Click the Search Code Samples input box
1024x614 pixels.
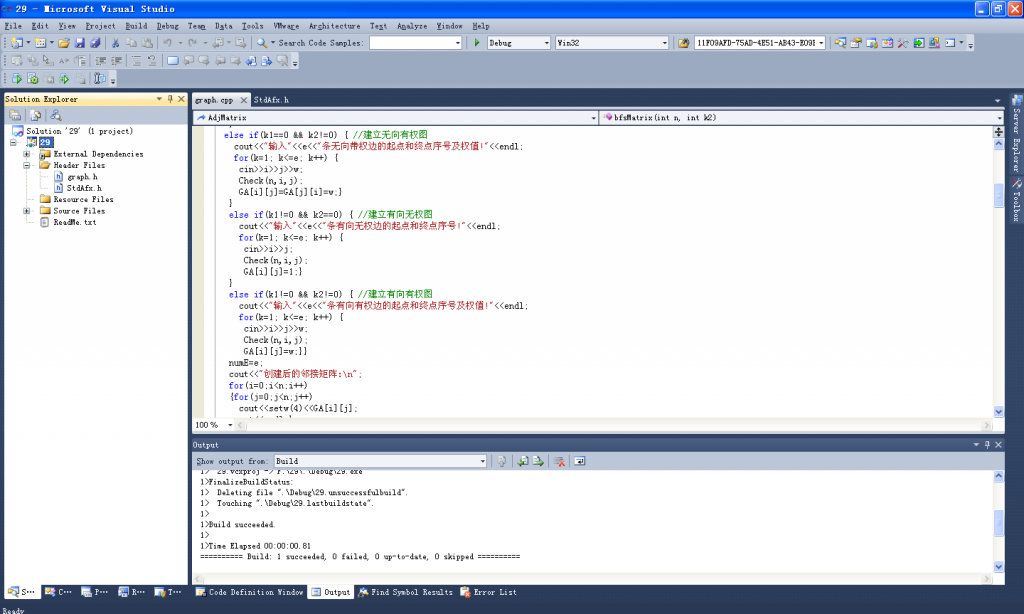(411, 43)
